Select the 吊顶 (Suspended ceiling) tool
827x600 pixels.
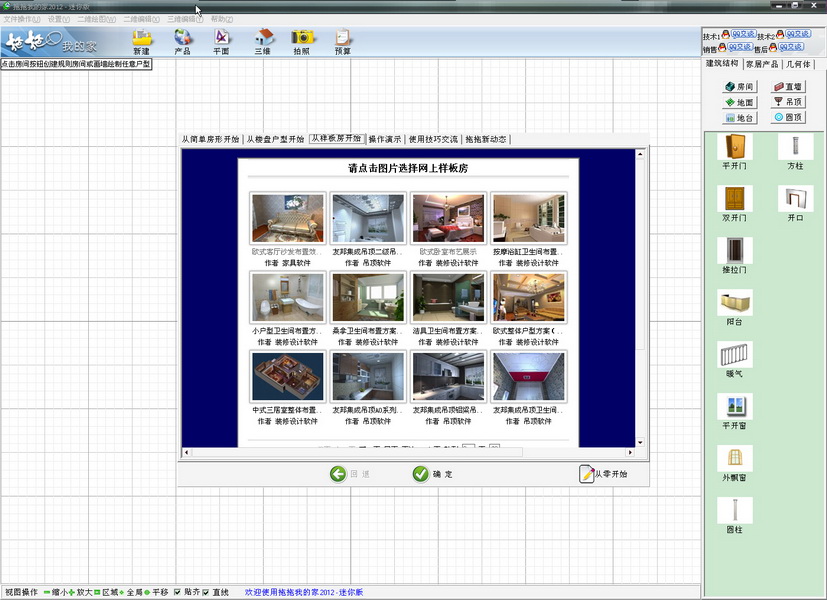point(788,102)
